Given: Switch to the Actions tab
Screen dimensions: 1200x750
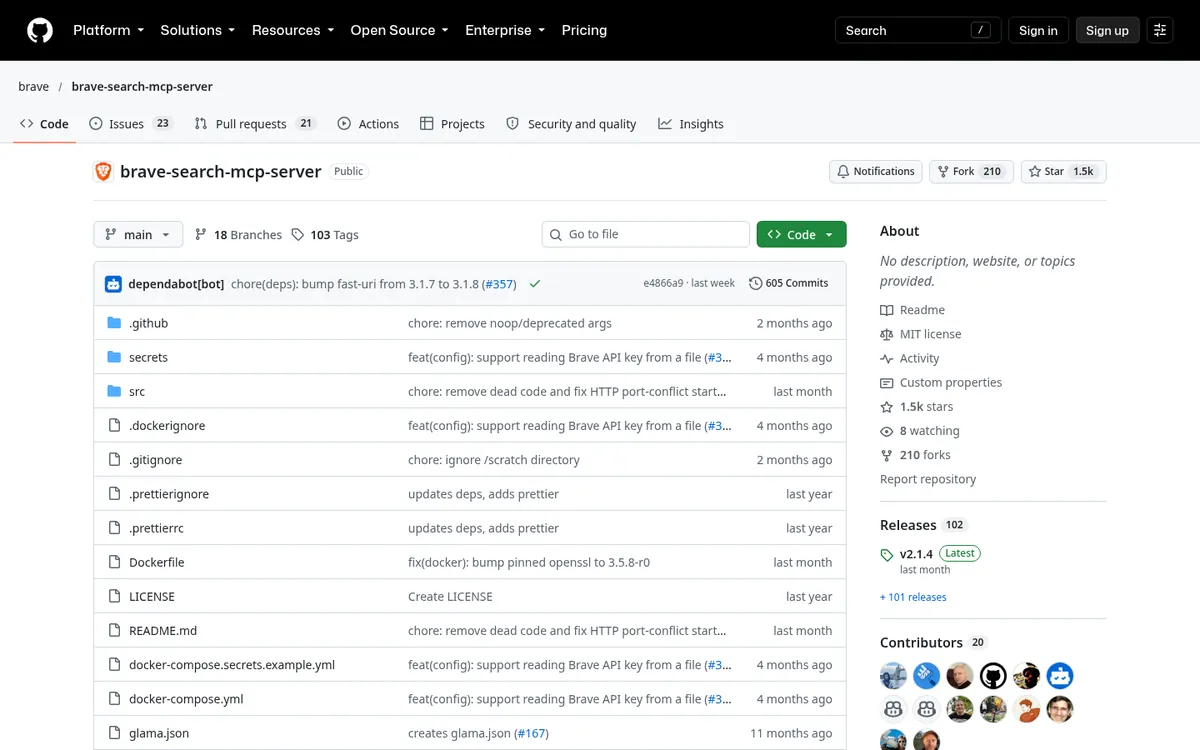Looking at the screenshot, I should tap(368, 124).
